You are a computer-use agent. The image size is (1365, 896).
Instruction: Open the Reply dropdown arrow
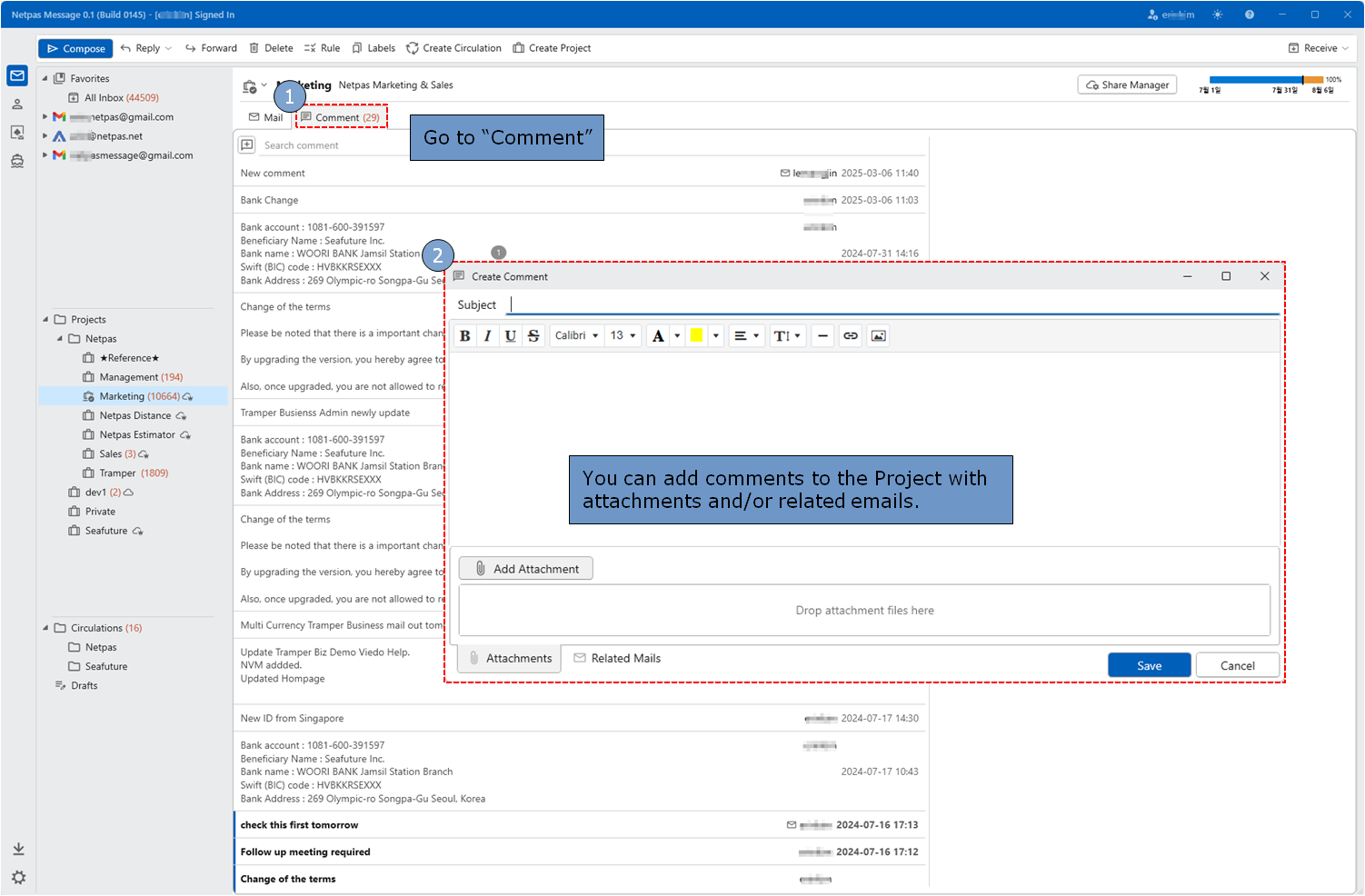coord(169,49)
